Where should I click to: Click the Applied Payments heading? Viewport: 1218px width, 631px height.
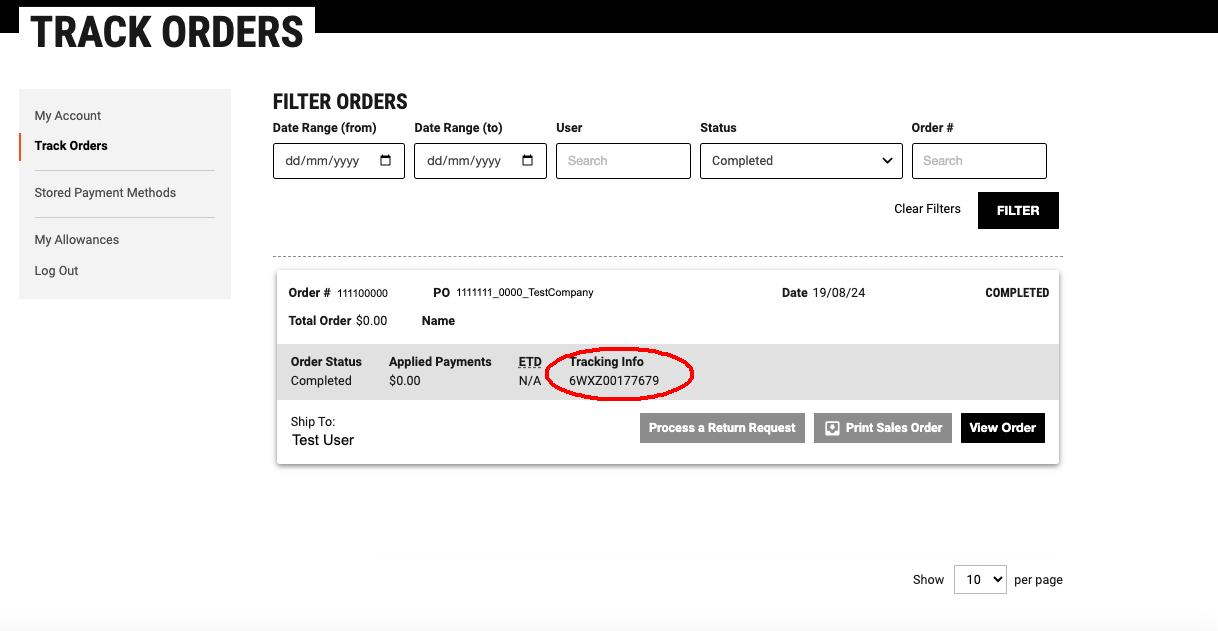[440, 362]
